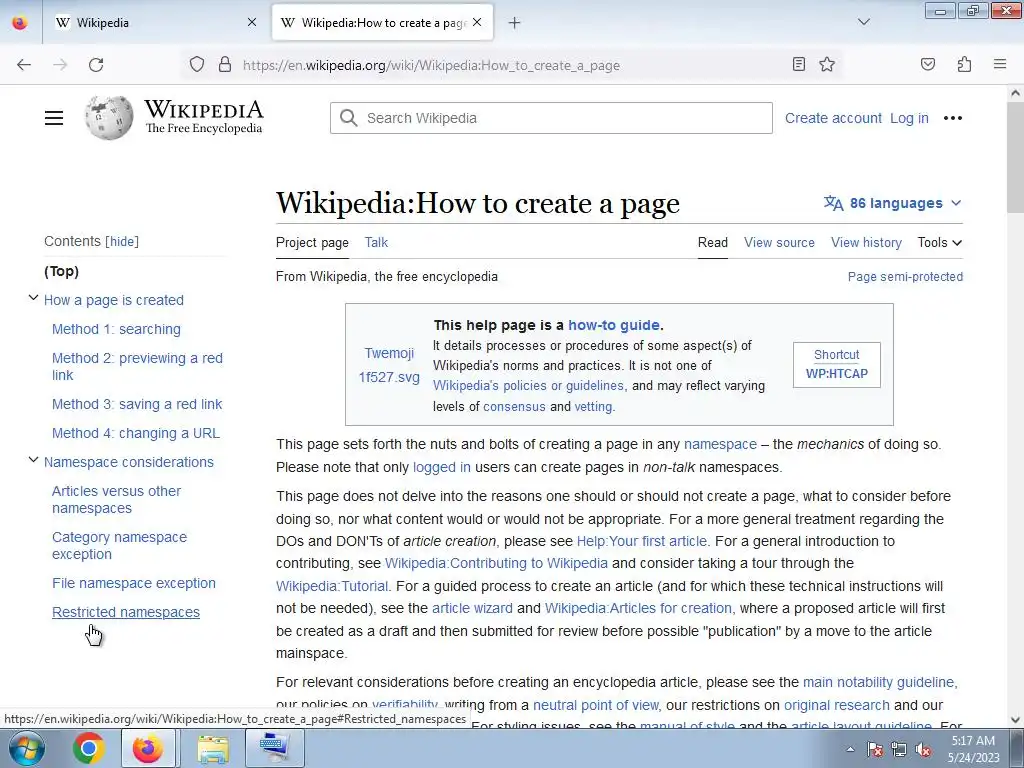Go back with the browser back arrow
Viewport: 1024px width, 768px height.
[x=24, y=65]
